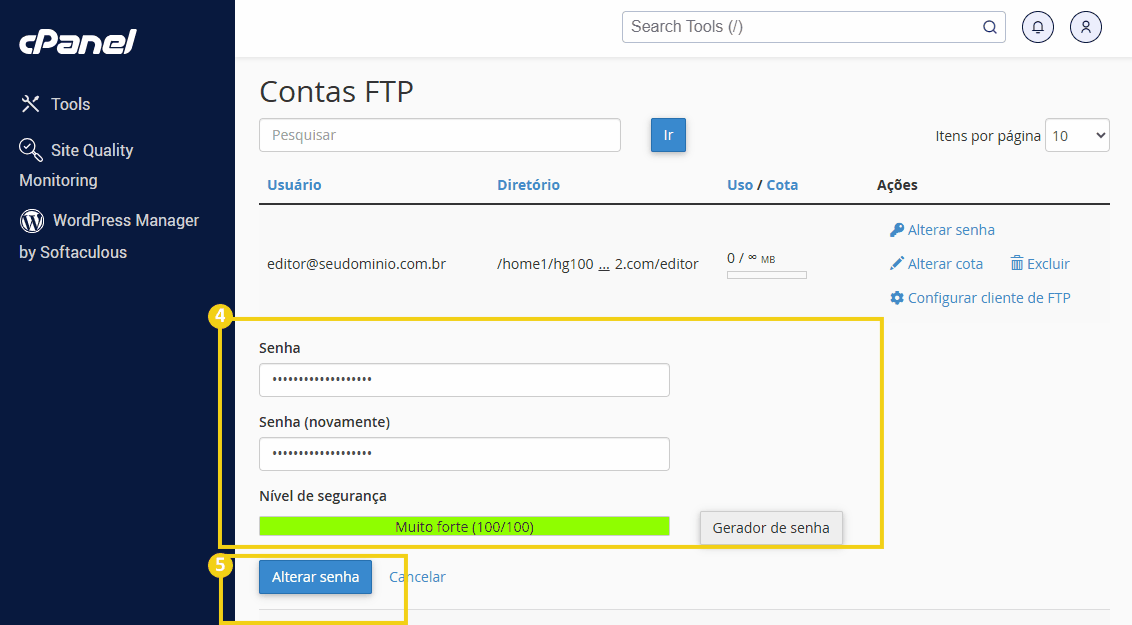Open notifications bell

point(1037,27)
